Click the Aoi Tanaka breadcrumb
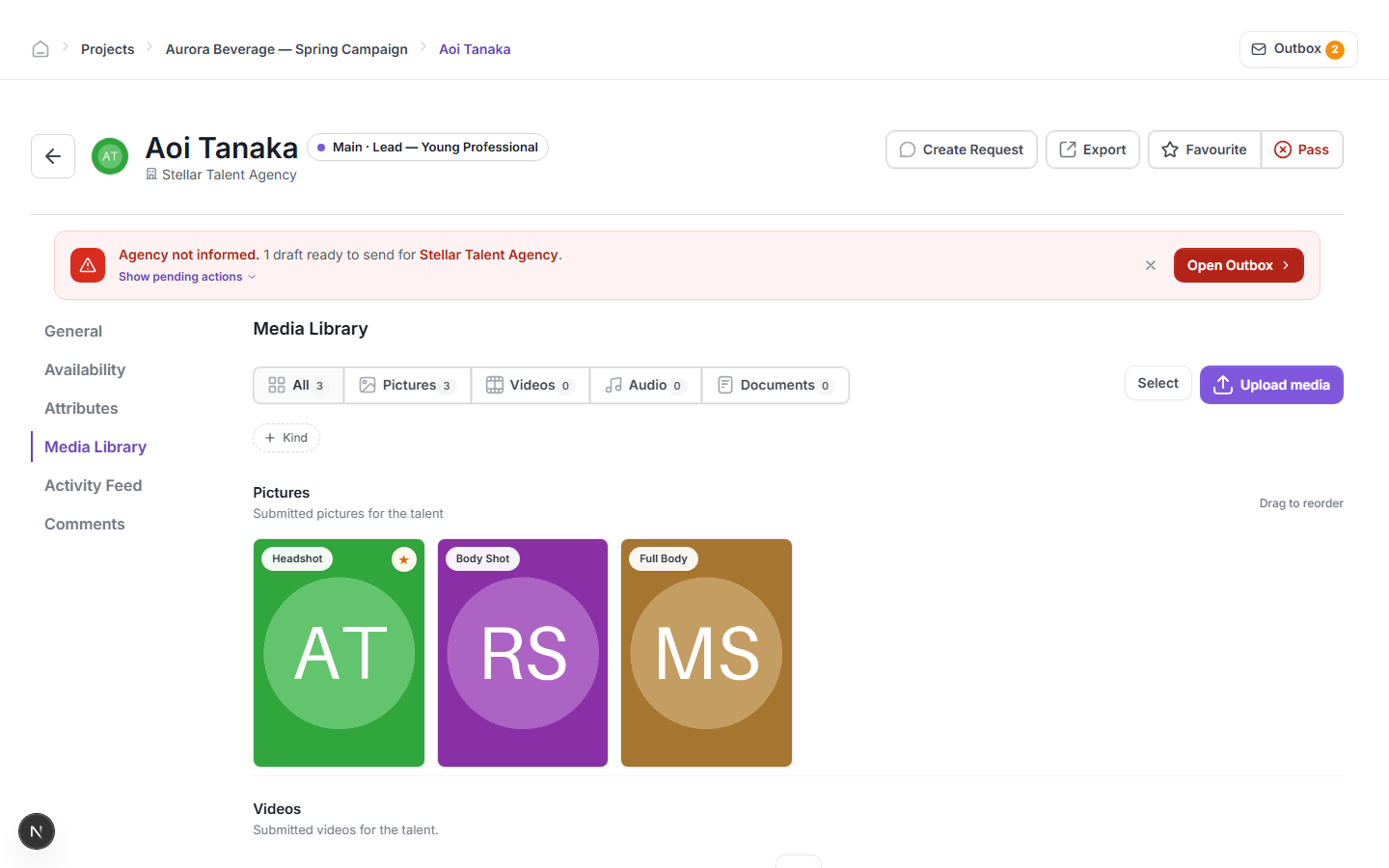This screenshot has height=868, width=1389. tap(475, 49)
